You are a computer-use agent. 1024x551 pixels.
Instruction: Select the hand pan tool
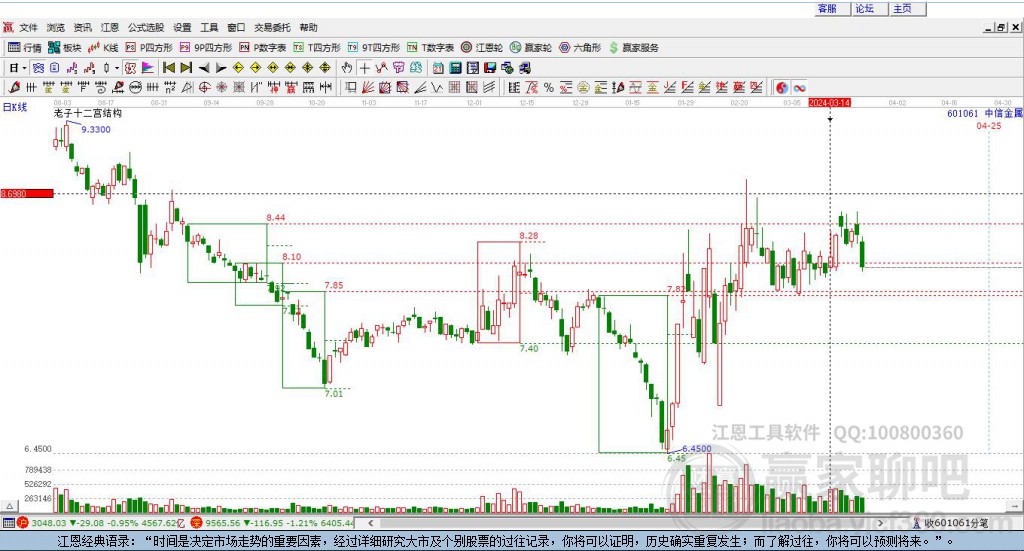click(x=347, y=68)
